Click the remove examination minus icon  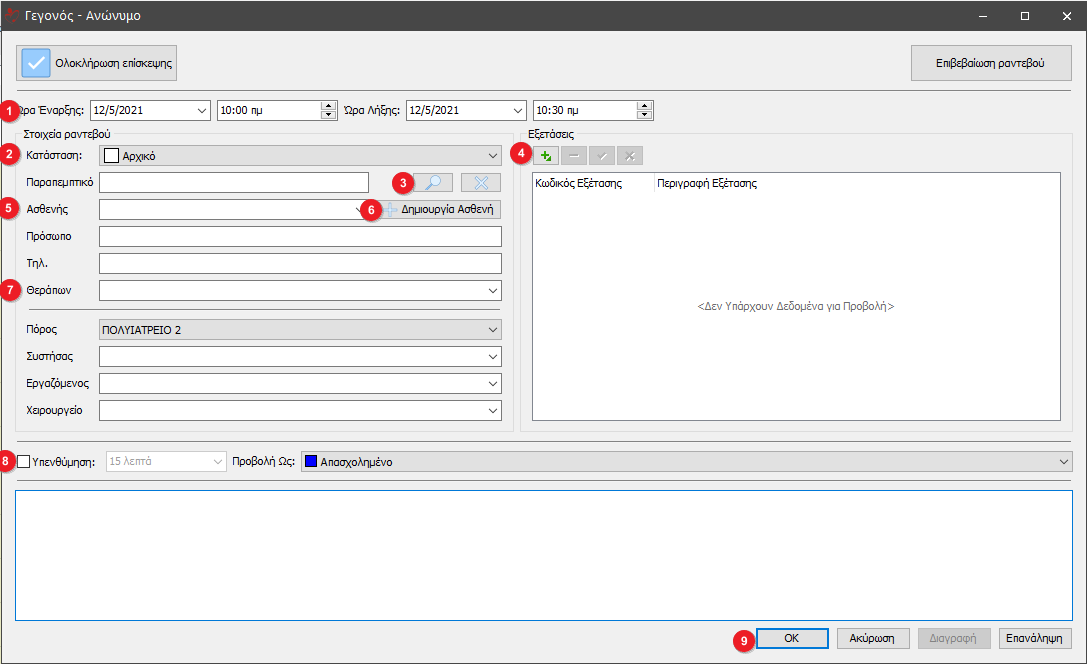coord(574,156)
